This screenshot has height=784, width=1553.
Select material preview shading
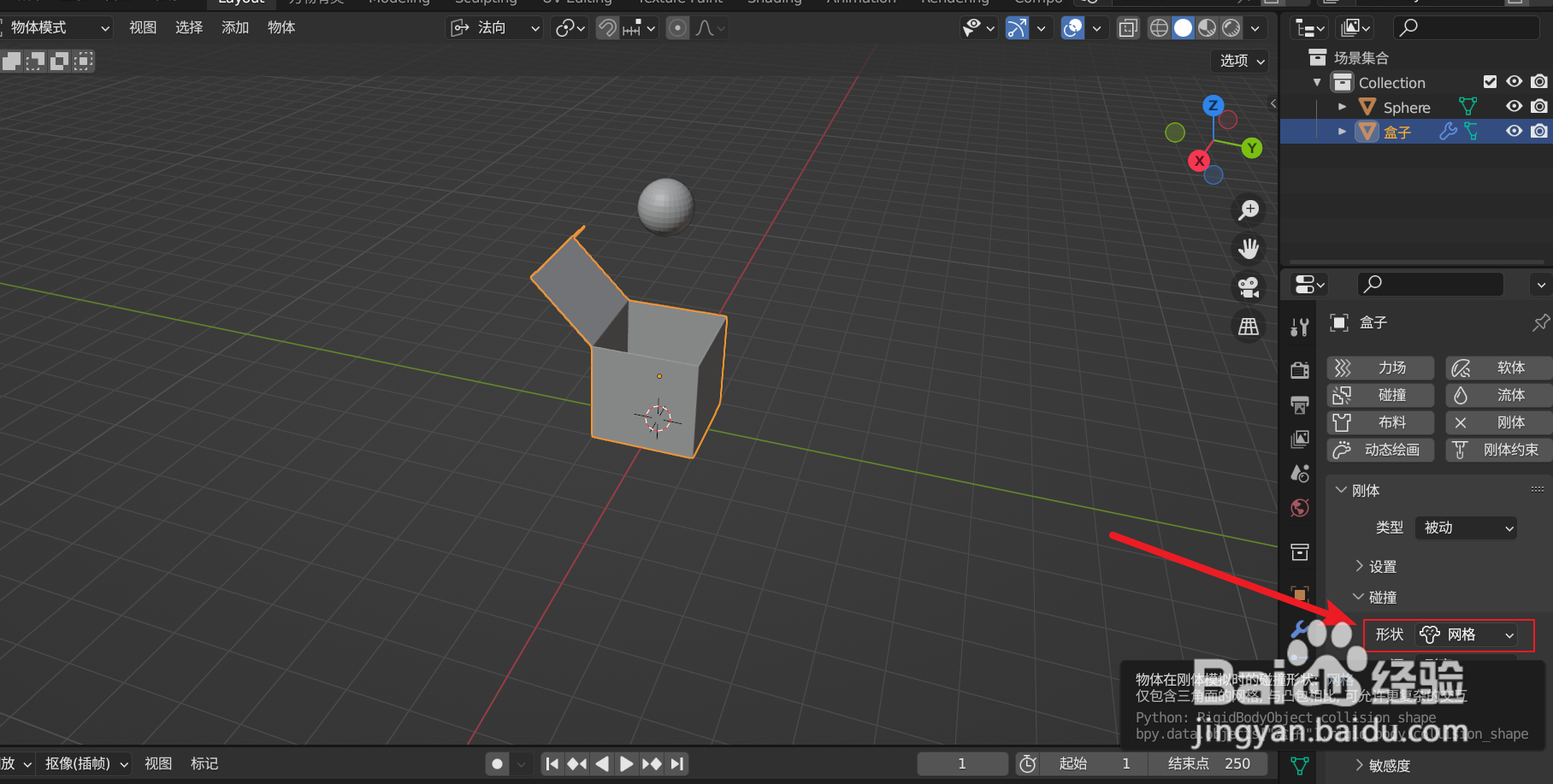1207,28
